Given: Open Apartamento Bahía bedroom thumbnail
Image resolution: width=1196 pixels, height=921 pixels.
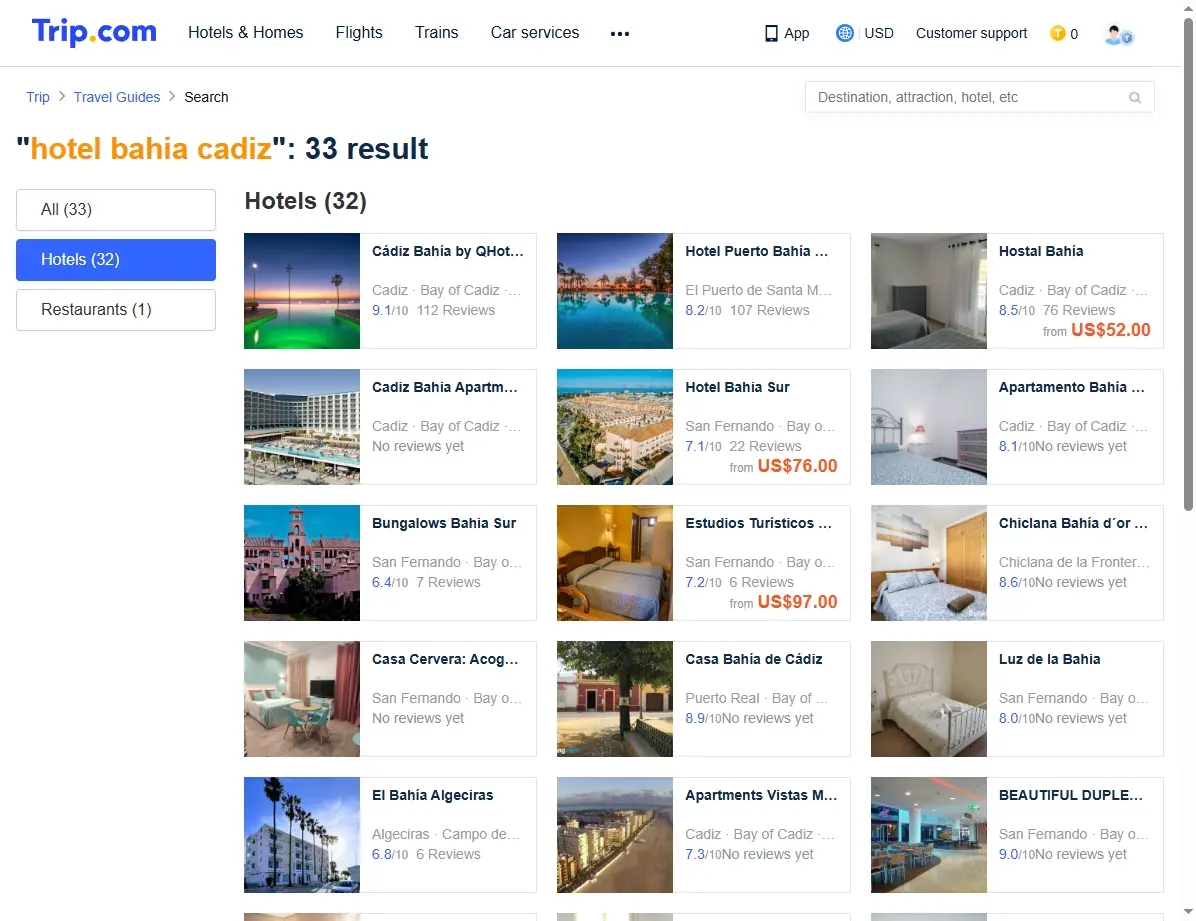Looking at the screenshot, I should [x=929, y=427].
